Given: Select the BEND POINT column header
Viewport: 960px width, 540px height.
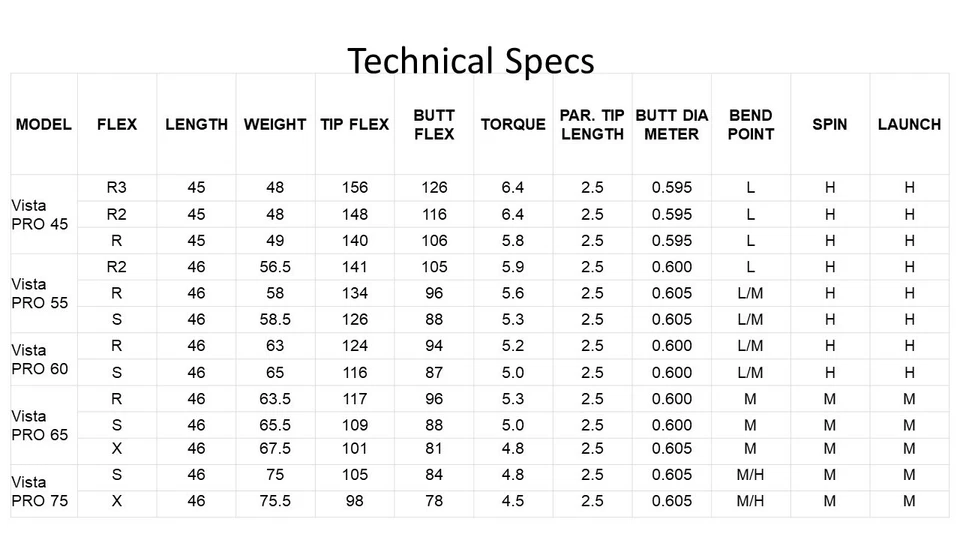Looking at the screenshot, I should click(x=750, y=125).
